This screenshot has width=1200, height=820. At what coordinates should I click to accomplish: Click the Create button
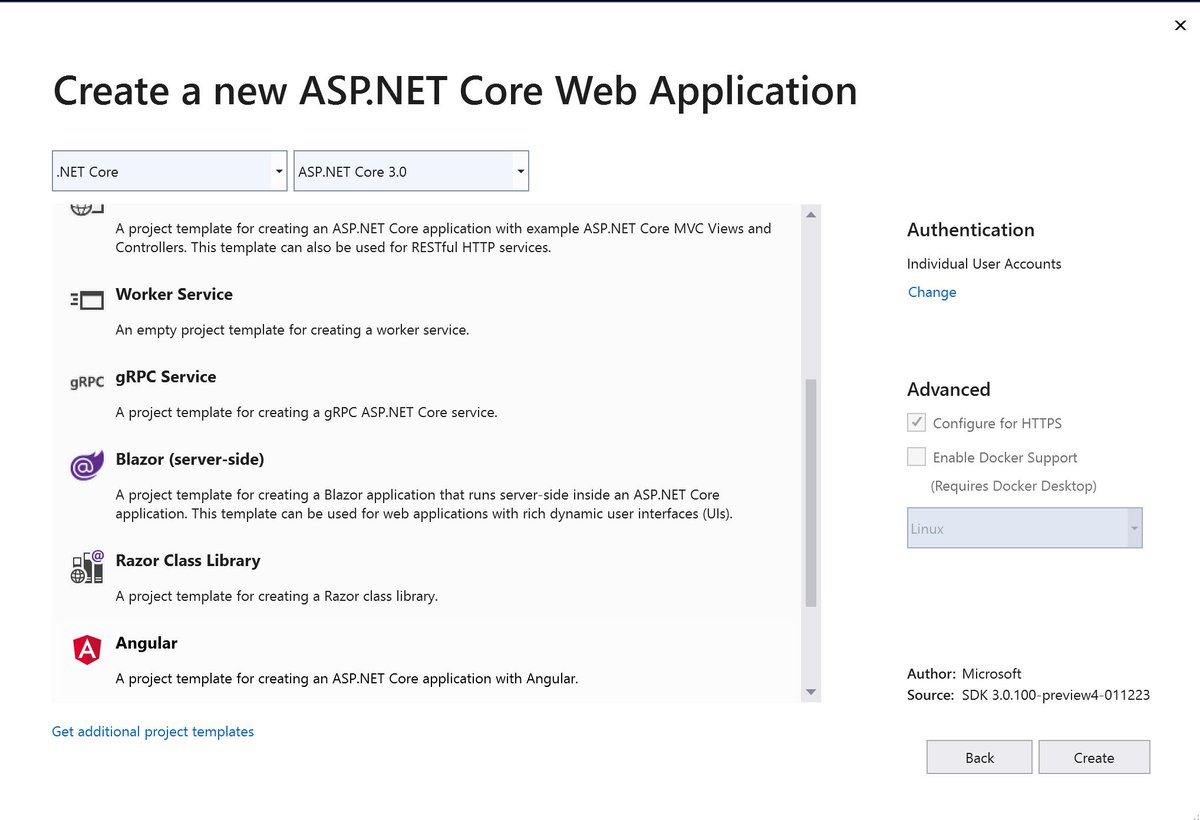(1094, 757)
